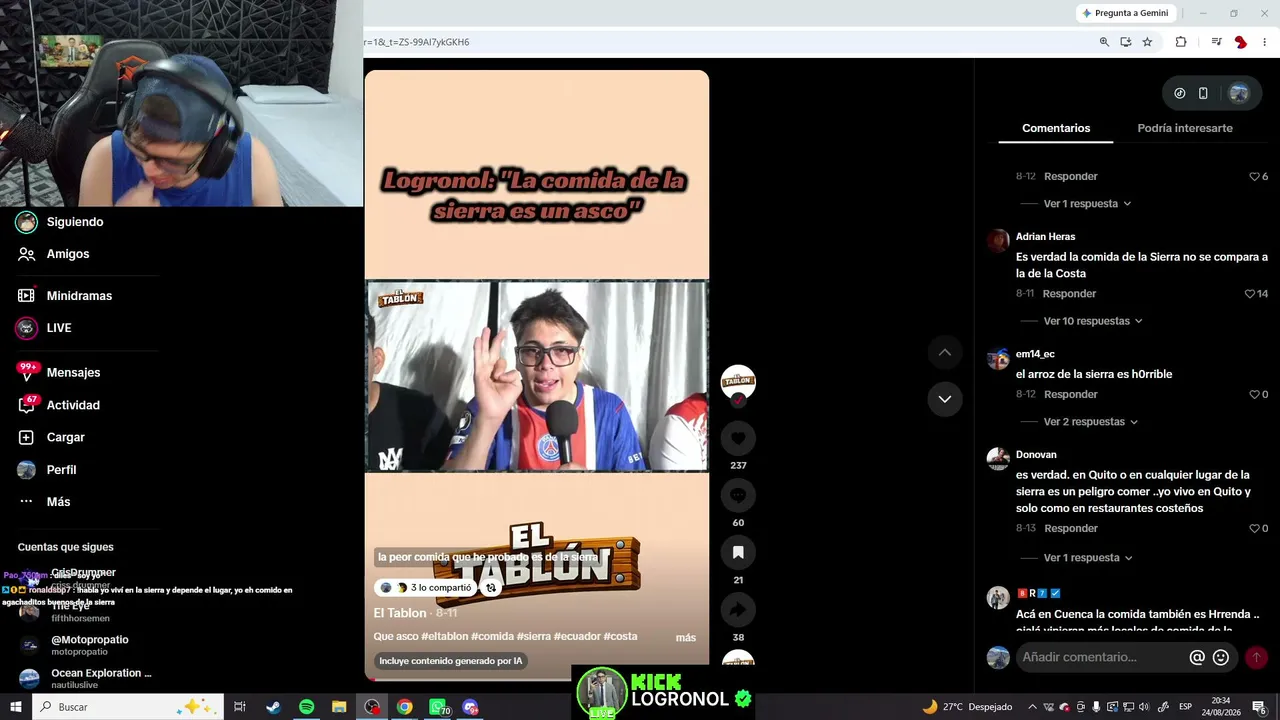Expand 'Ver 1 respuesta' under Donovan's comment
The width and height of the screenshot is (1280, 720).
(x=1087, y=558)
